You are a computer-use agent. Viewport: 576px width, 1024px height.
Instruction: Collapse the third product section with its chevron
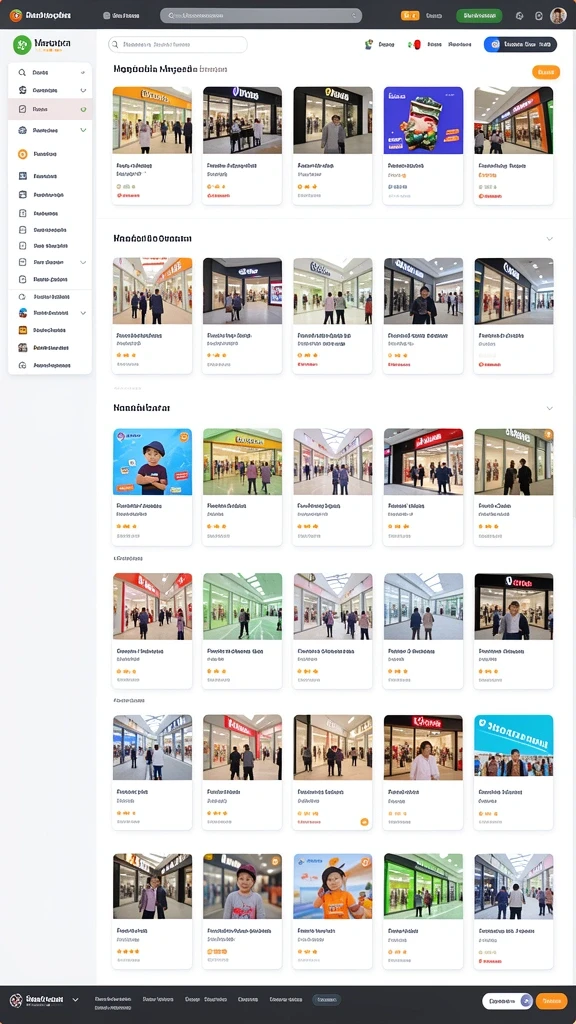(549, 408)
